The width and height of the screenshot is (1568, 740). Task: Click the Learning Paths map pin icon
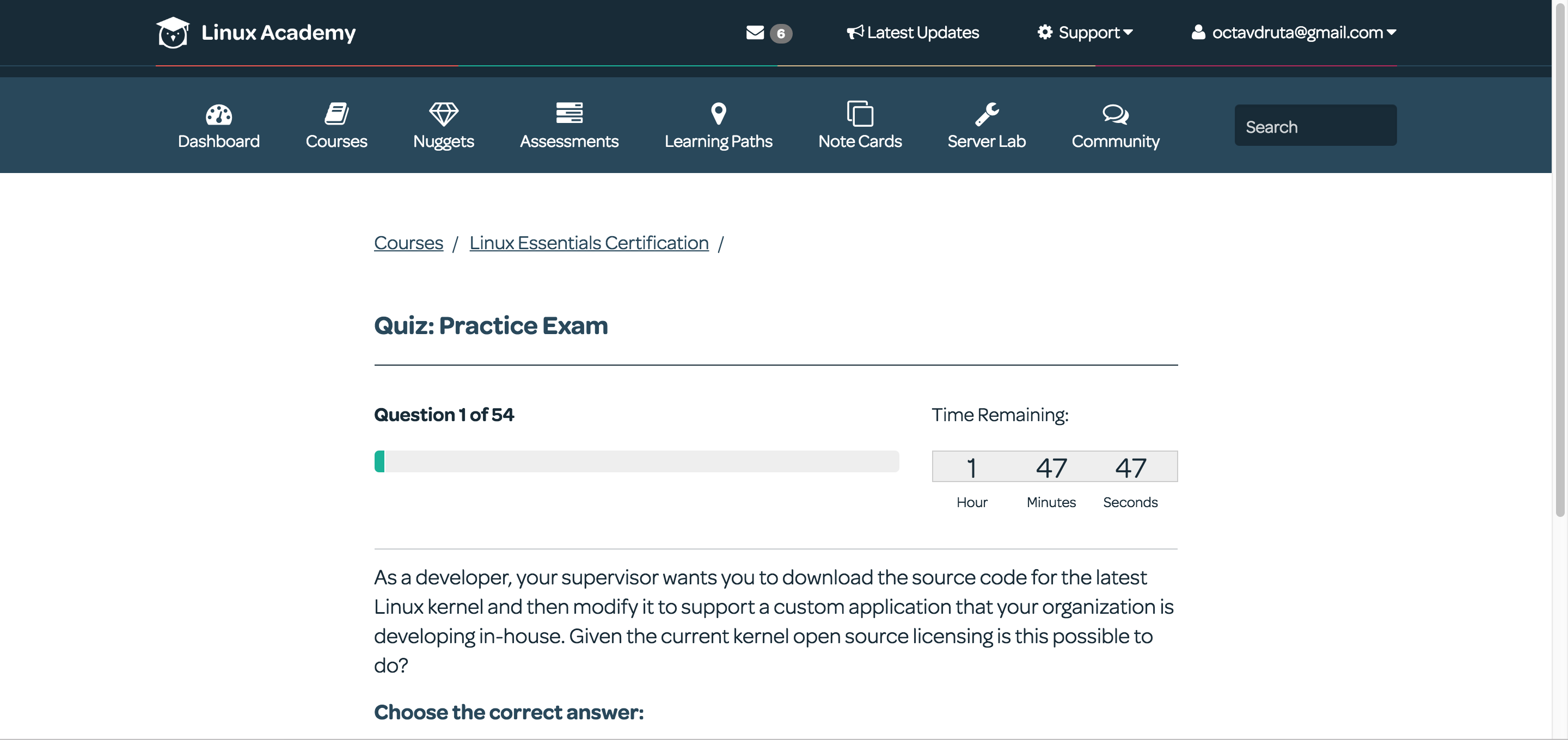[x=718, y=114]
